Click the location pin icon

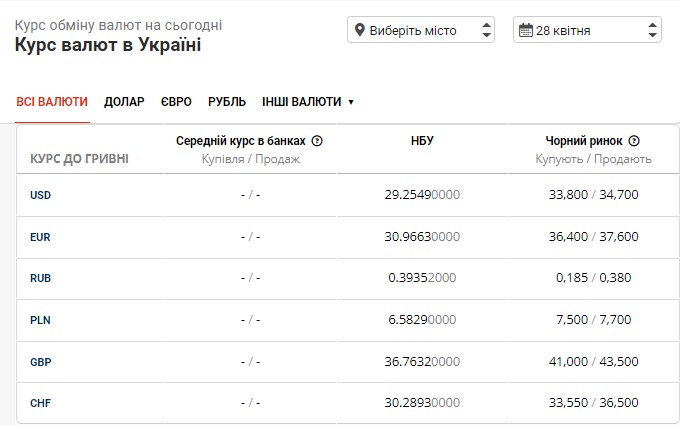point(360,30)
